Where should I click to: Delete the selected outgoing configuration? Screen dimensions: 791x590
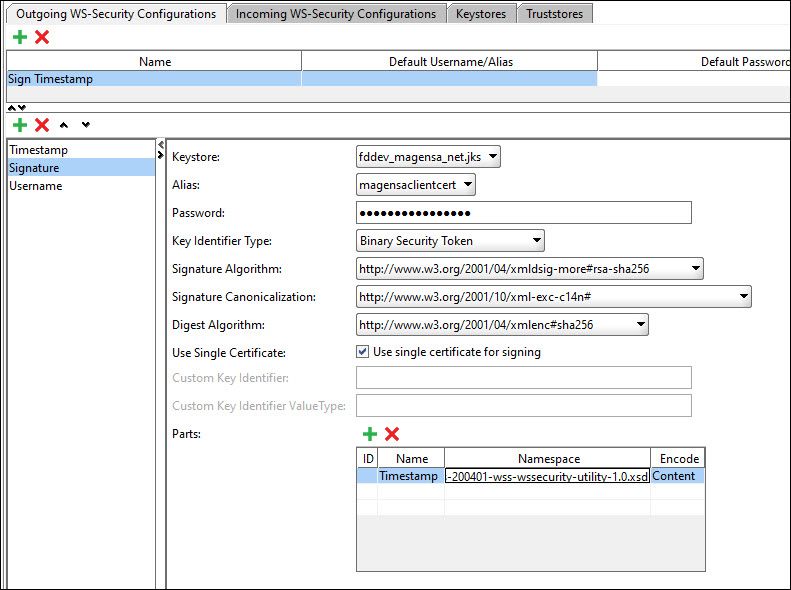(x=42, y=37)
